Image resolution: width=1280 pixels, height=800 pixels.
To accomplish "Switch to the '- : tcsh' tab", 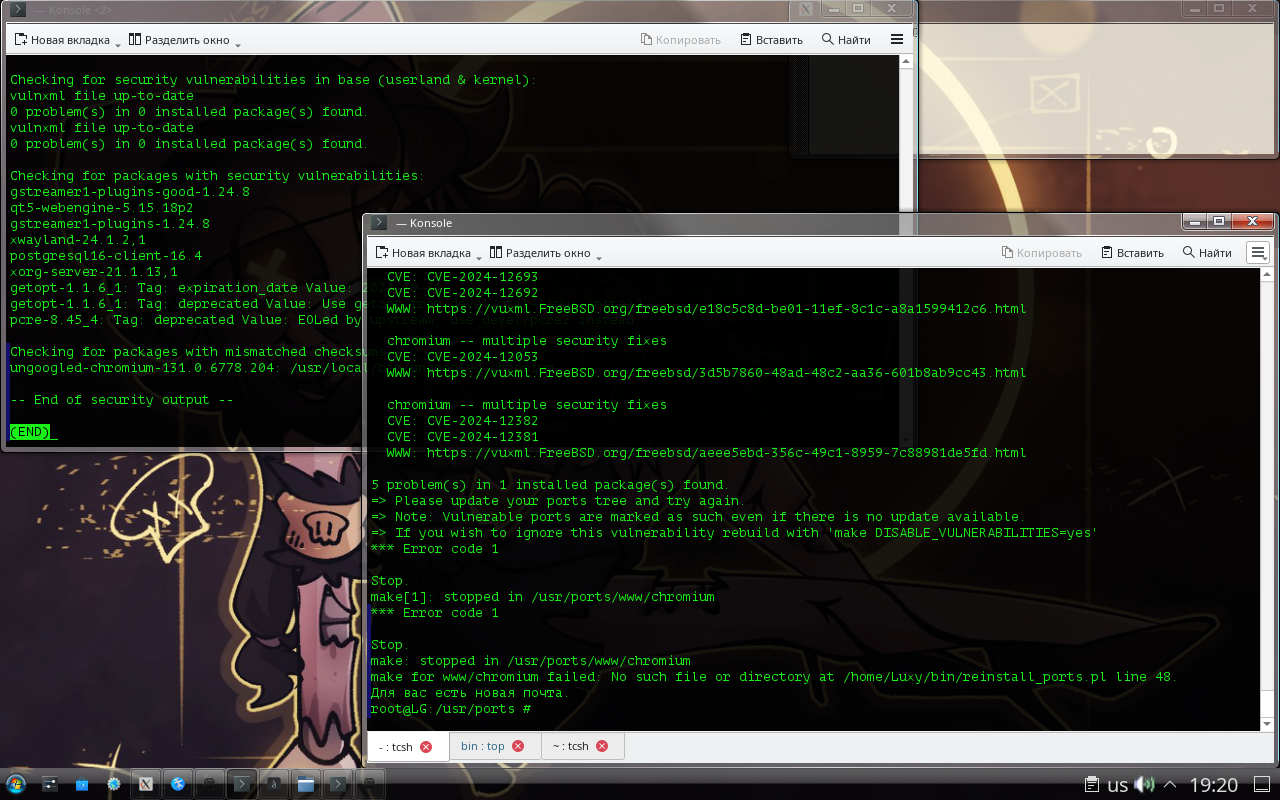I will pos(404,746).
